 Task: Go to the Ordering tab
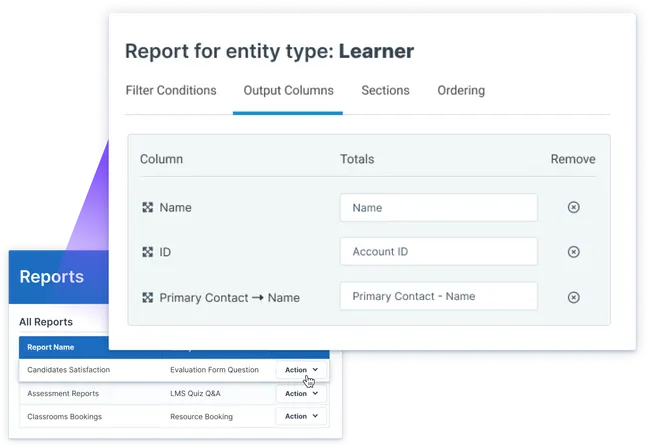461,90
